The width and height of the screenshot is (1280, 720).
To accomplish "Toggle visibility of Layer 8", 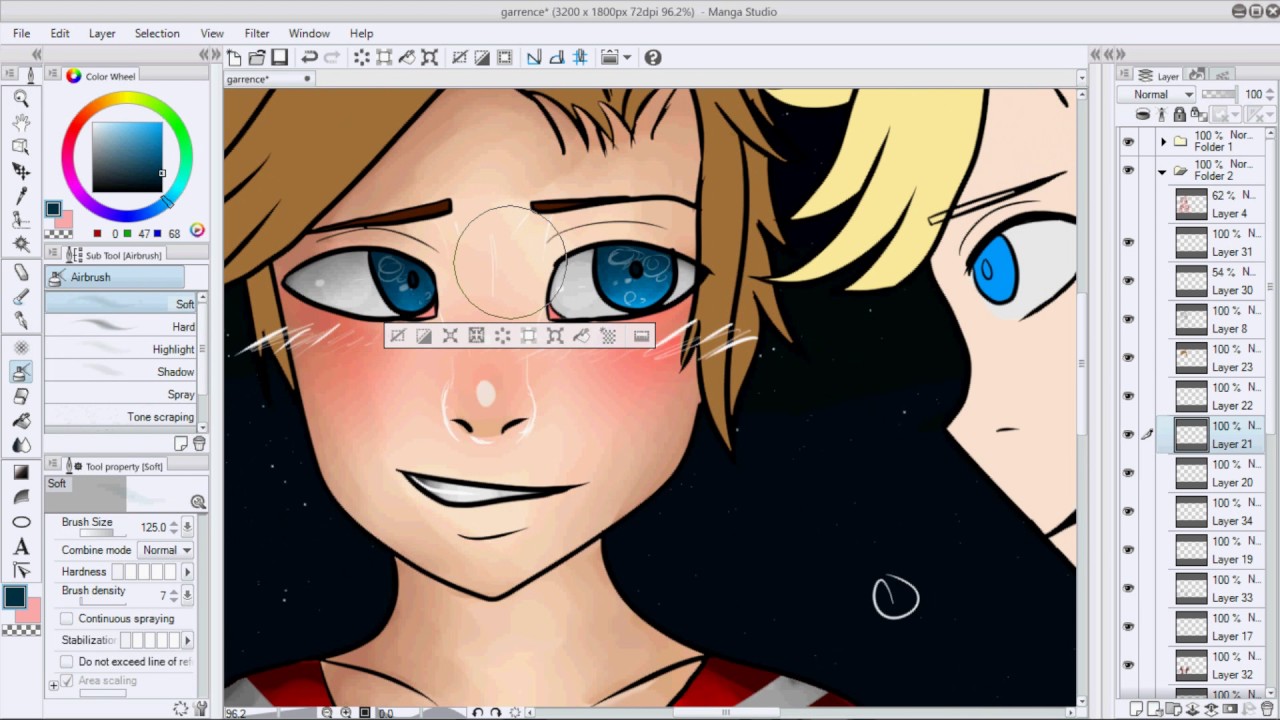I will pos(1129,319).
